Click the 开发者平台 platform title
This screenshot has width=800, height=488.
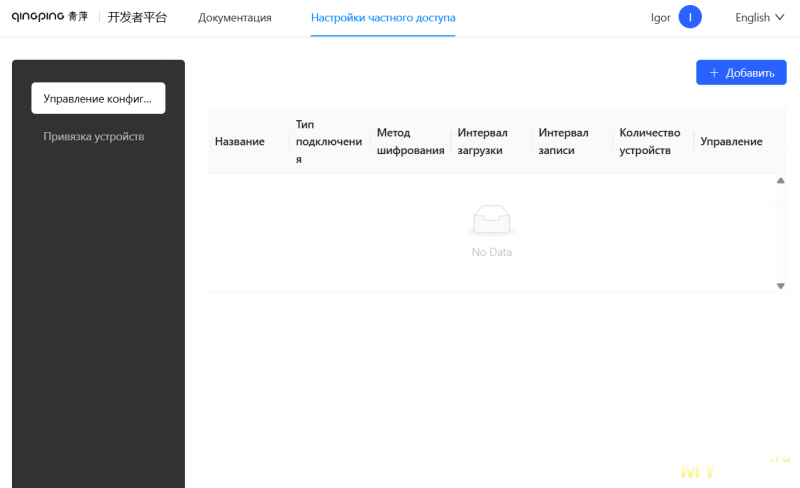coord(137,17)
